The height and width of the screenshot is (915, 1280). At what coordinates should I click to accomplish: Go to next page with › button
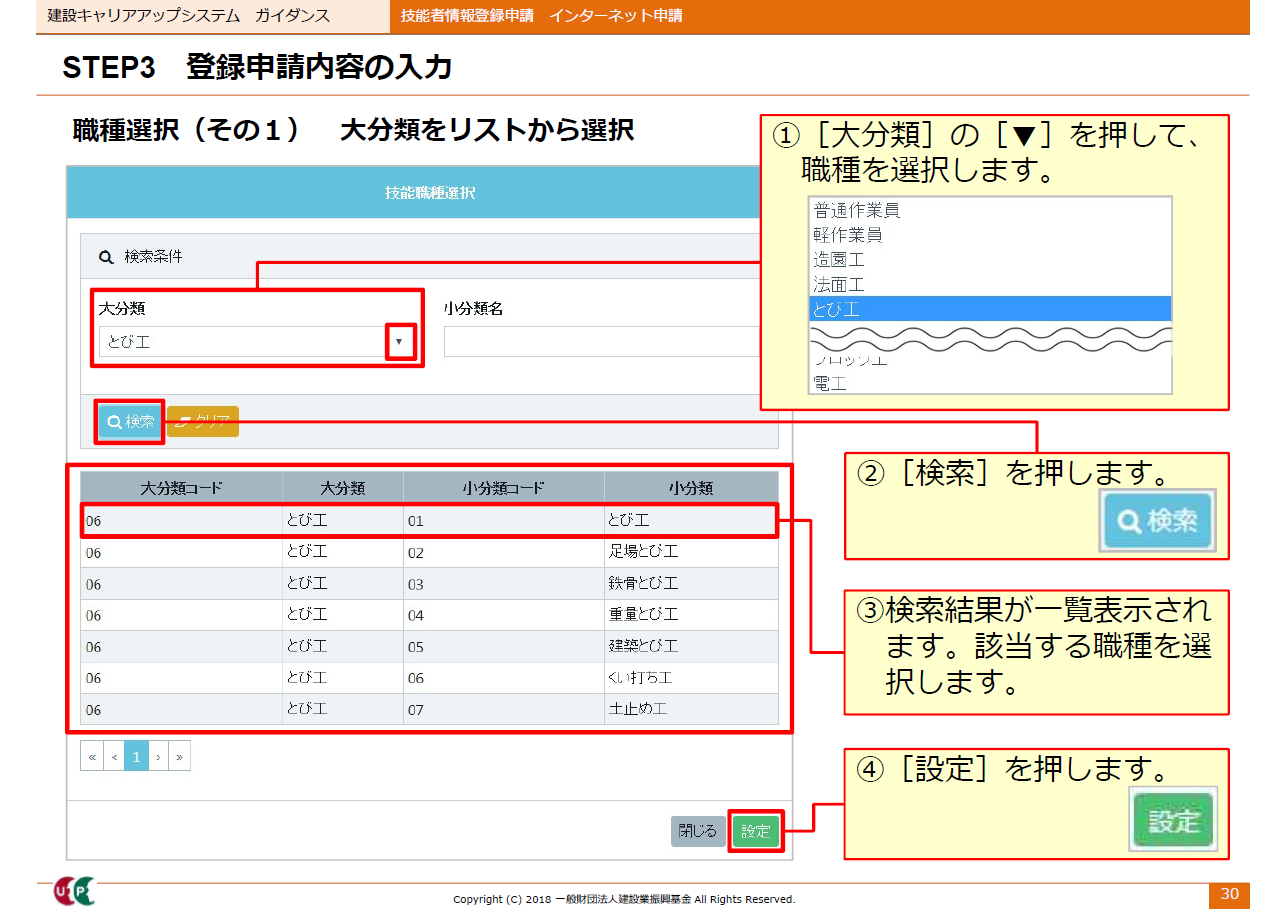[158, 757]
